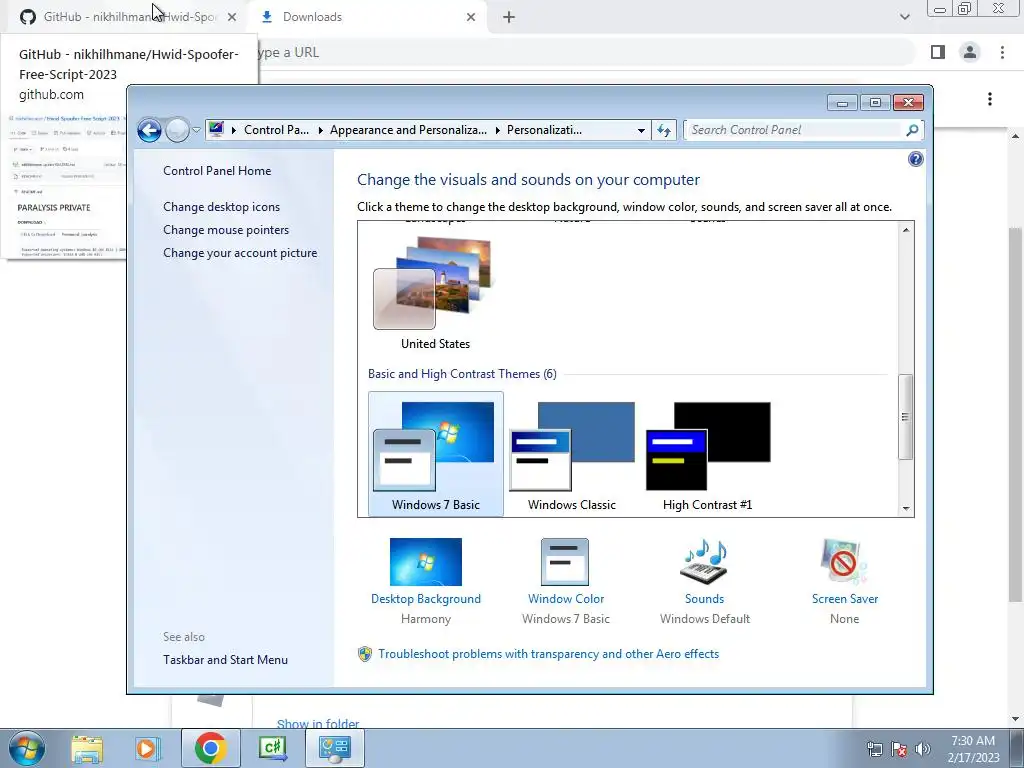Open a new Chrome tab
This screenshot has width=1024, height=768.
point(509,18)
